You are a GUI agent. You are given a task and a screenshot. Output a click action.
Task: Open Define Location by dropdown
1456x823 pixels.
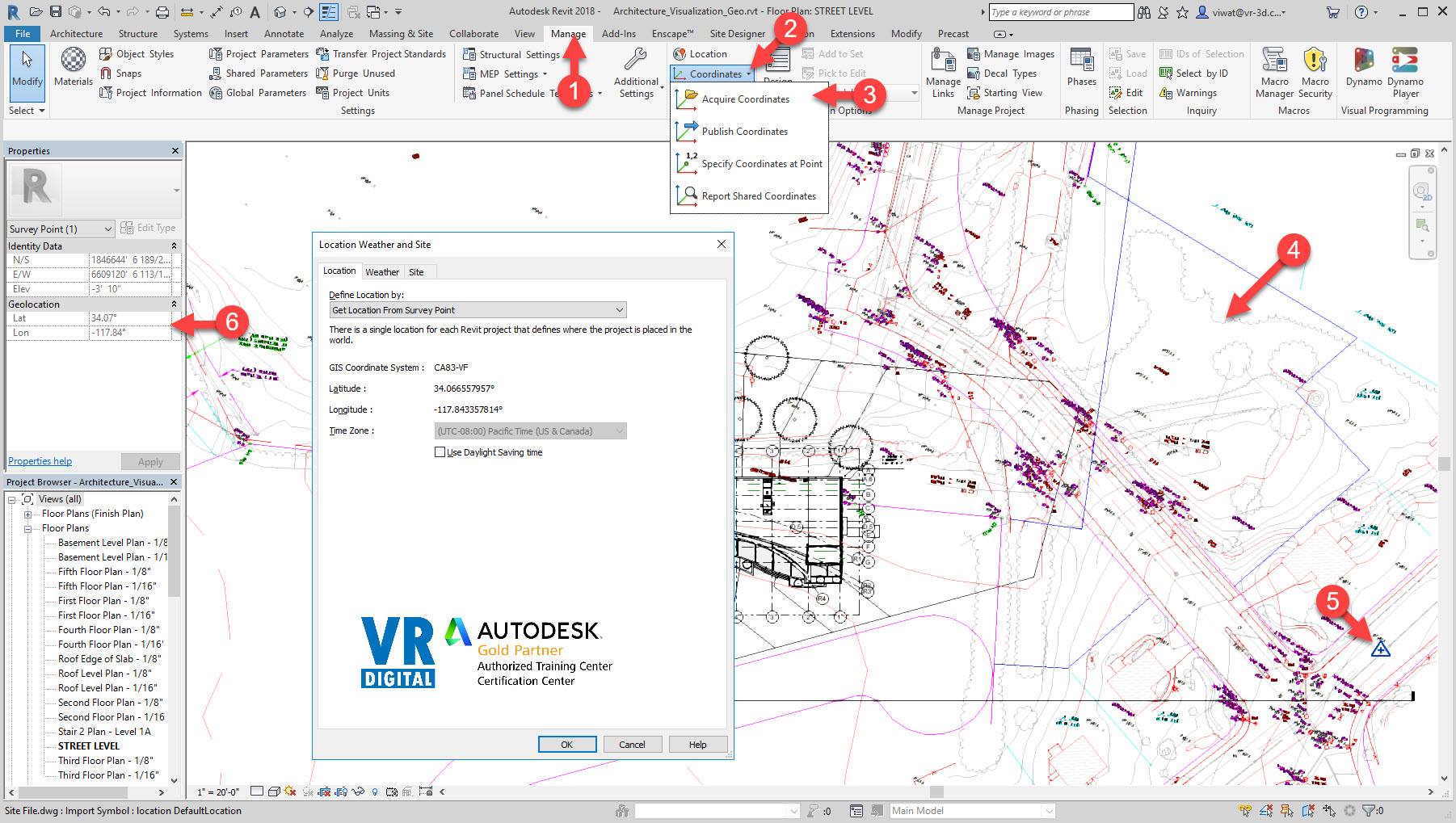[478, 310]
